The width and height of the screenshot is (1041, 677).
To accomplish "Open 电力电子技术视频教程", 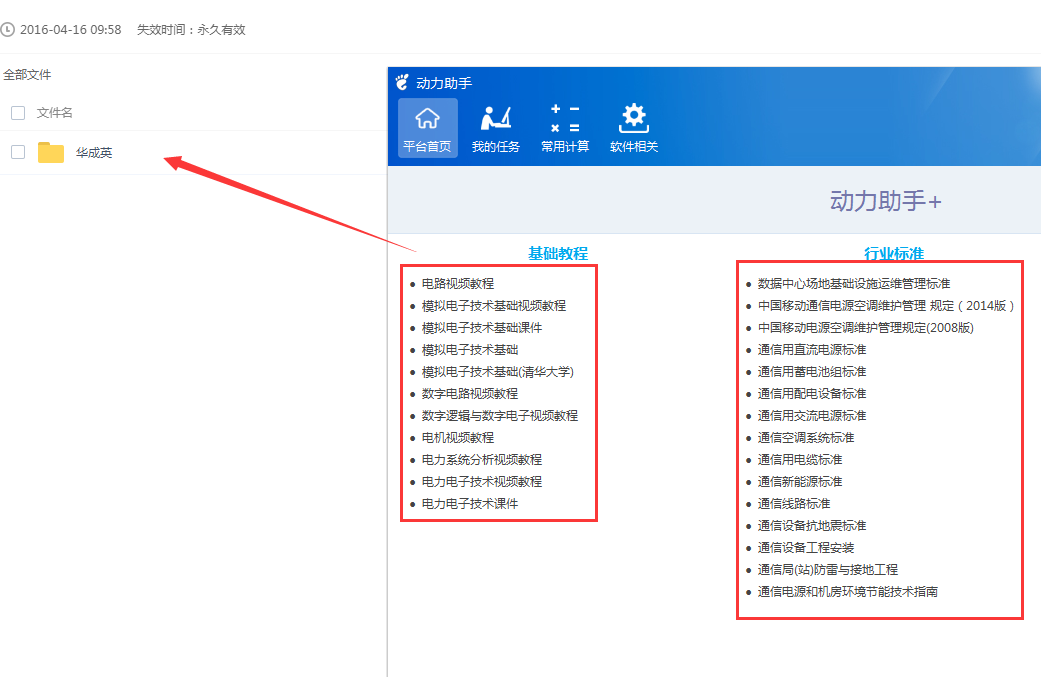I will tap(482, 481).
